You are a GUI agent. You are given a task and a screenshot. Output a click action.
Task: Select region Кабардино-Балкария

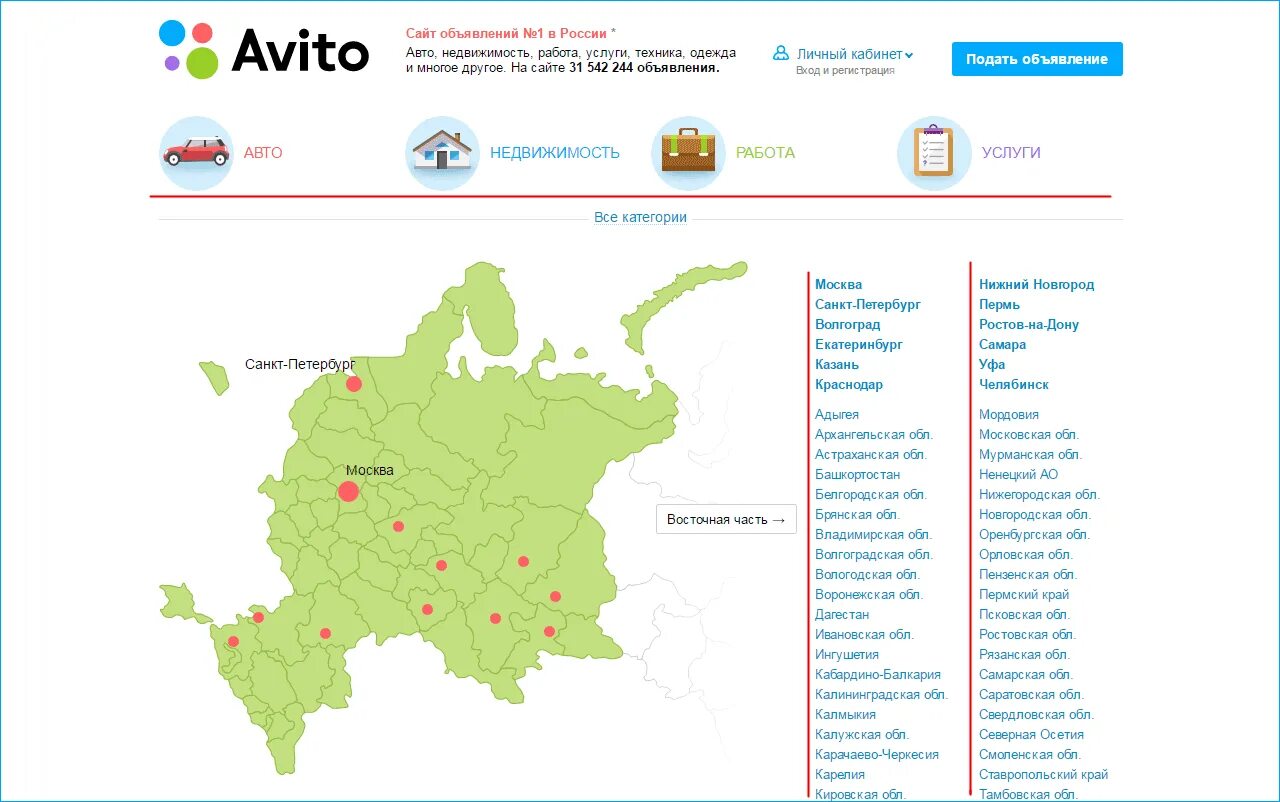pos(878,674)
